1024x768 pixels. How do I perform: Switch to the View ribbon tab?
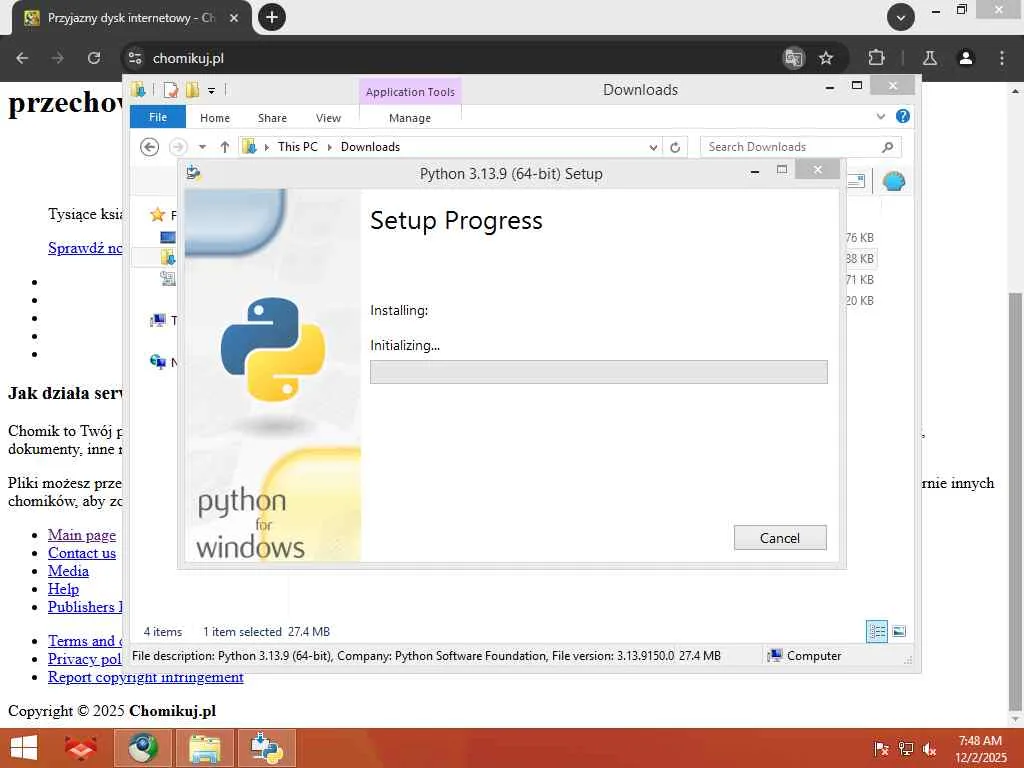pos(328,118)
